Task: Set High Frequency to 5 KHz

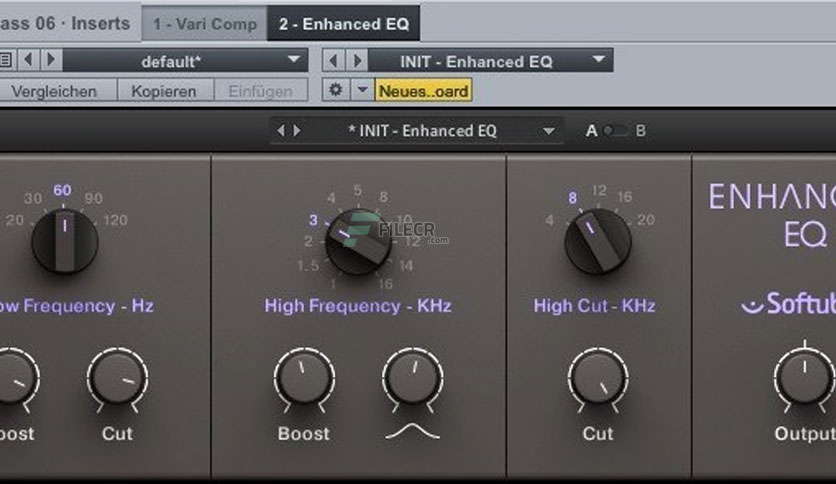Action: (x=357, y=190)
